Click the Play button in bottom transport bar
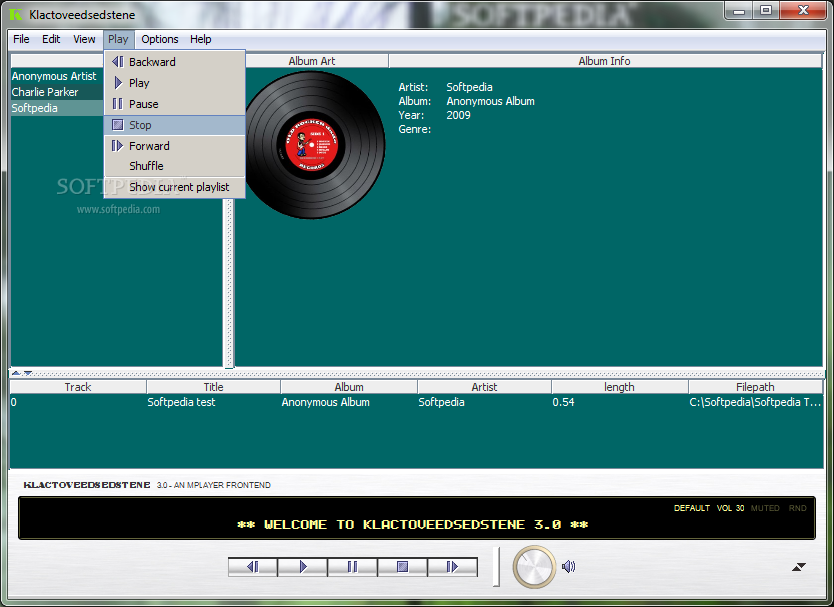This screenshot has width=834, height=607. [303, 567]
